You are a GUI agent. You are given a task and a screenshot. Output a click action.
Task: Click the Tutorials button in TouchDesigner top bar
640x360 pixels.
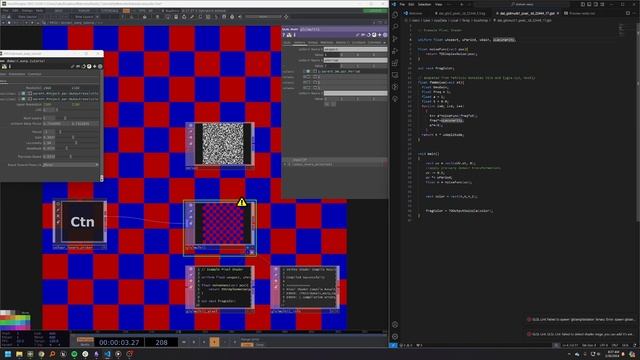pos(109,11)
